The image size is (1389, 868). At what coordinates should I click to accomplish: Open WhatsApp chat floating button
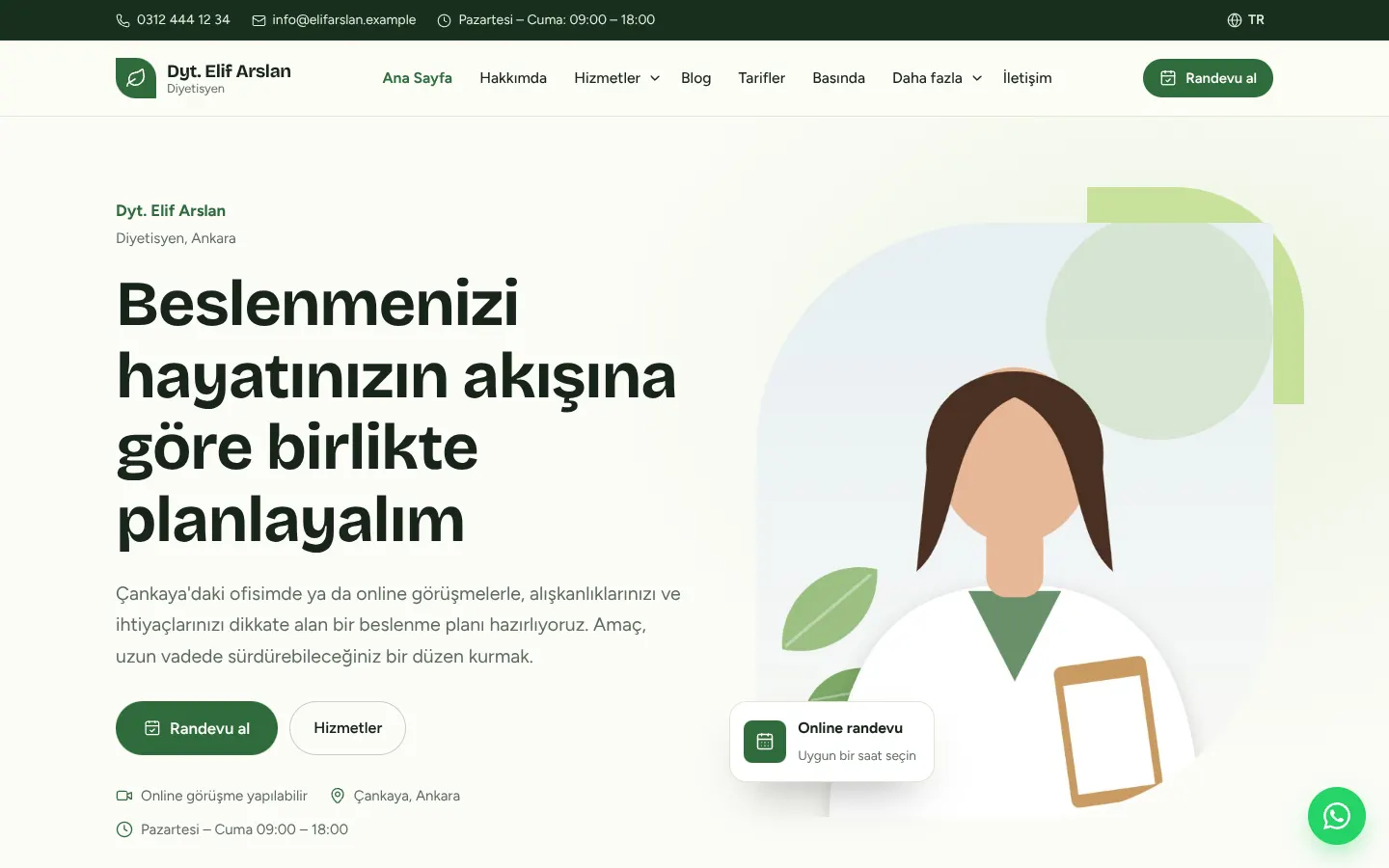(1337, 816)
